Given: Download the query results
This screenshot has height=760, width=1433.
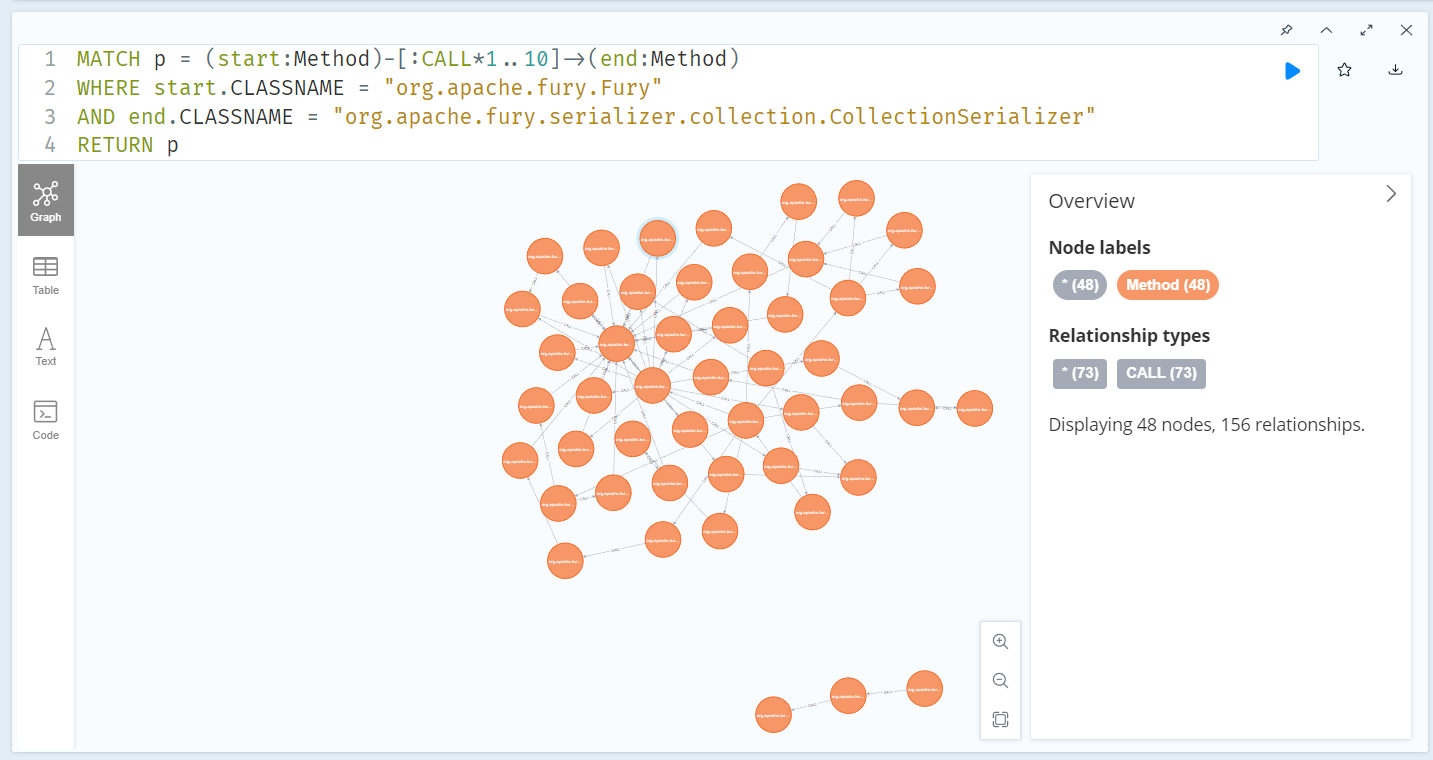Looking at the screenshot, I should coord(1396,70).
